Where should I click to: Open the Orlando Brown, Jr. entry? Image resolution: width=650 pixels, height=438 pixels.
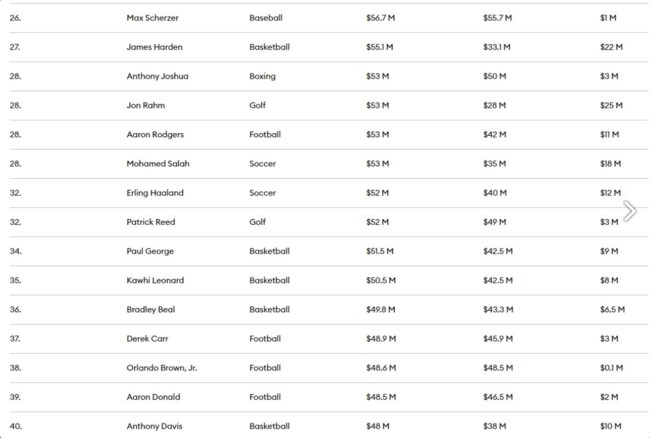pyautogui.click(x=161, y=368)
